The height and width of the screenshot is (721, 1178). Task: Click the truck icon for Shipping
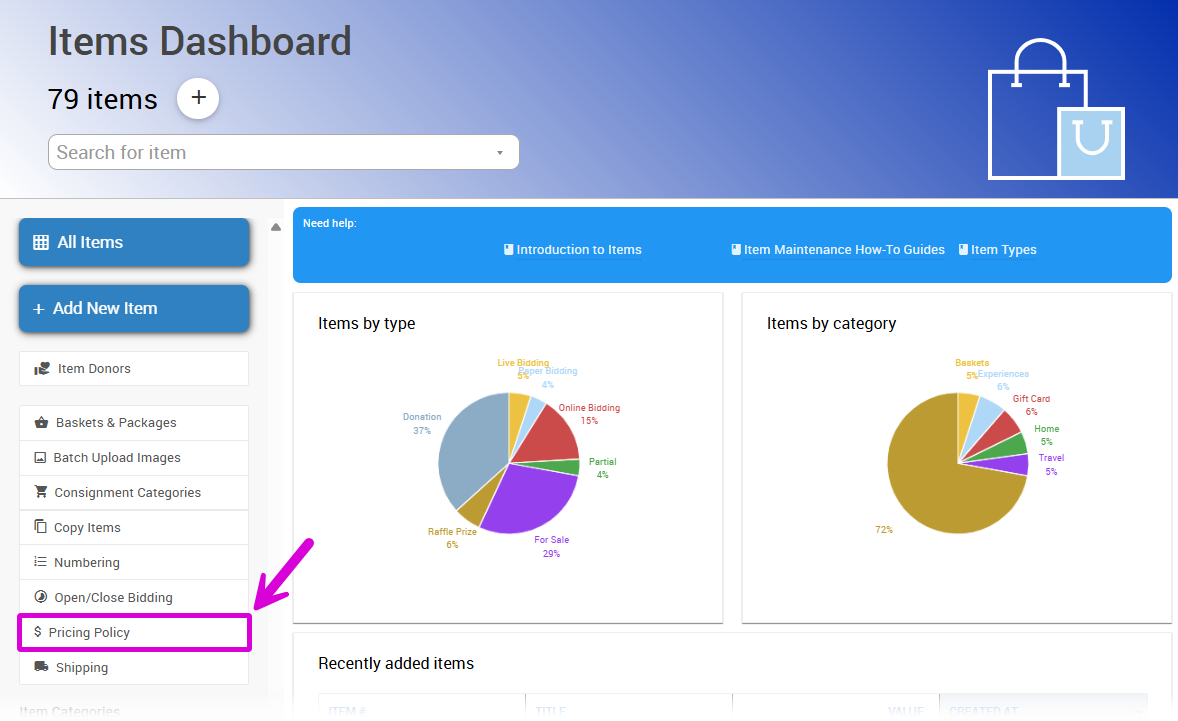point(41,667)
